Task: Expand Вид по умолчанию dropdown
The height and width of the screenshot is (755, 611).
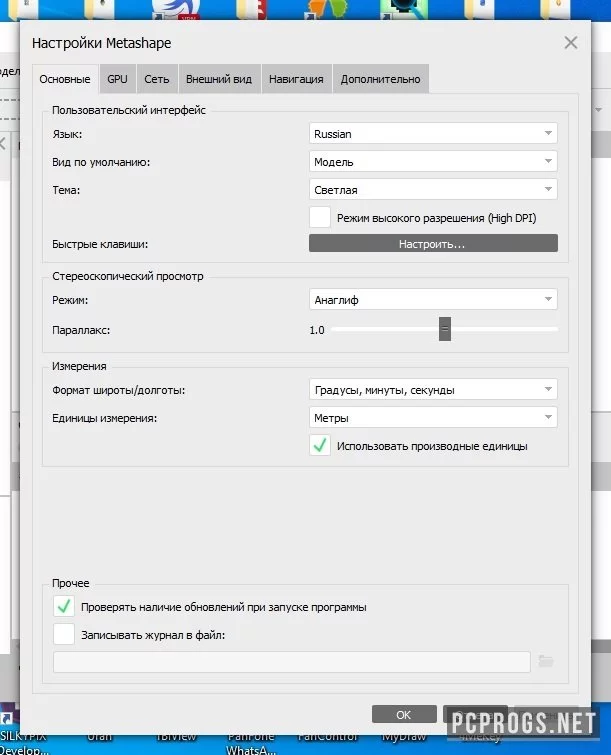Action: tap(433, 161)
